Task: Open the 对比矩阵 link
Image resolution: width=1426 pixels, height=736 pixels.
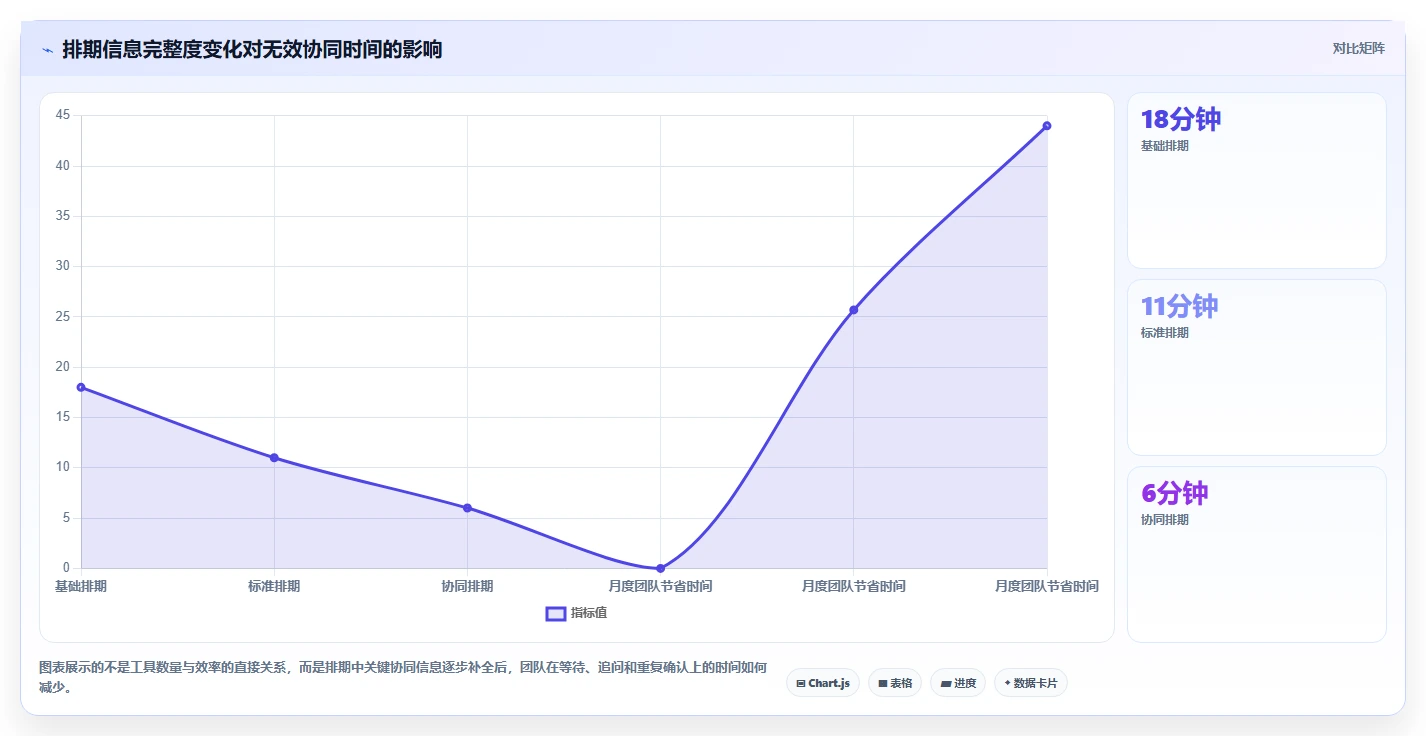Action: (x=1358, y=48)
